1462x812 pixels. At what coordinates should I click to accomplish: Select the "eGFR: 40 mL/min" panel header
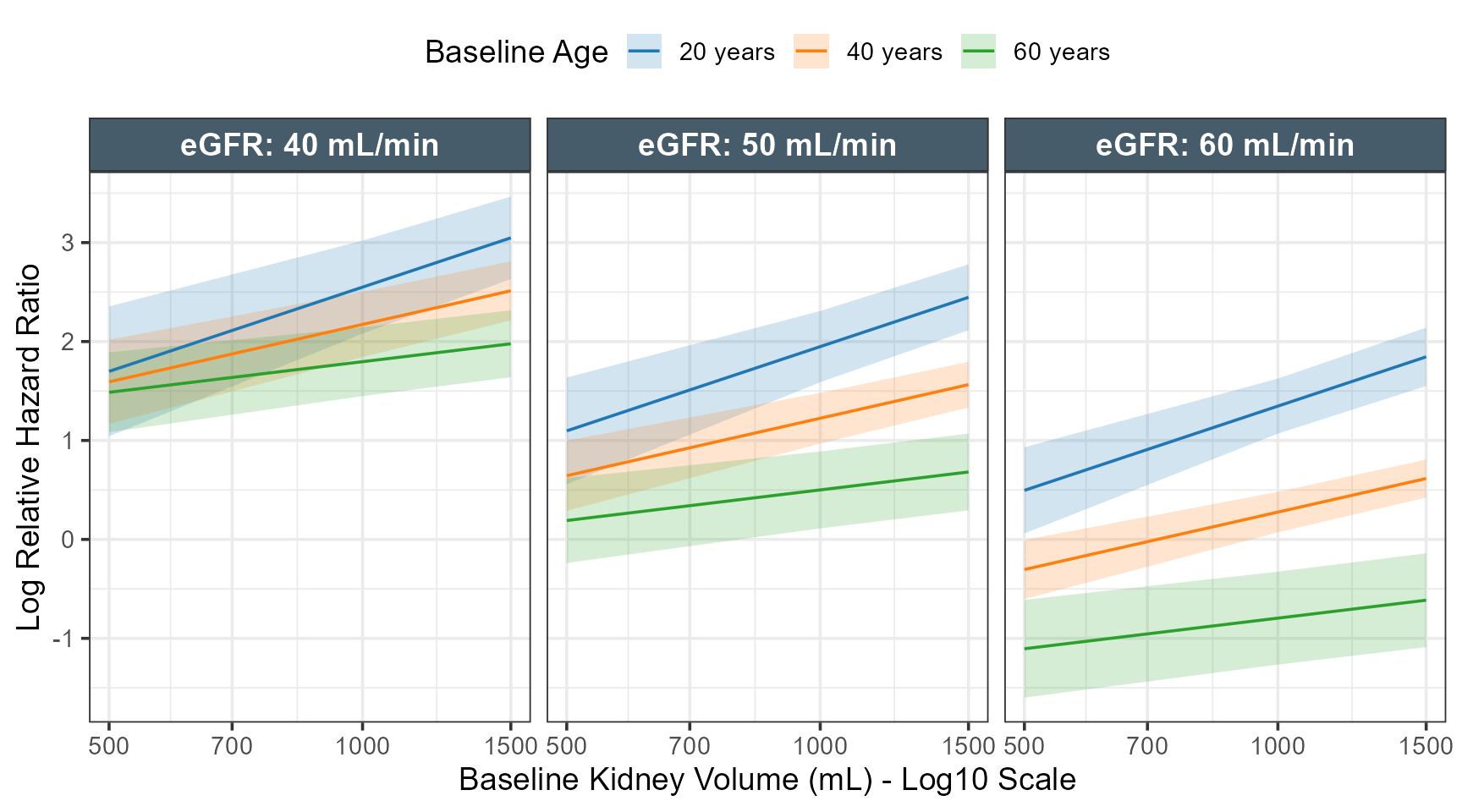[310, 145]
